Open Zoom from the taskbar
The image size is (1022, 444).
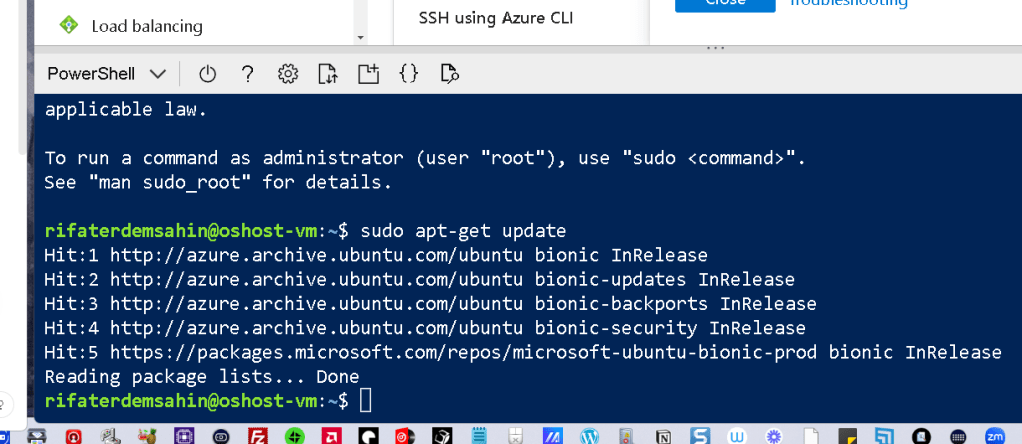click(995, 436)
